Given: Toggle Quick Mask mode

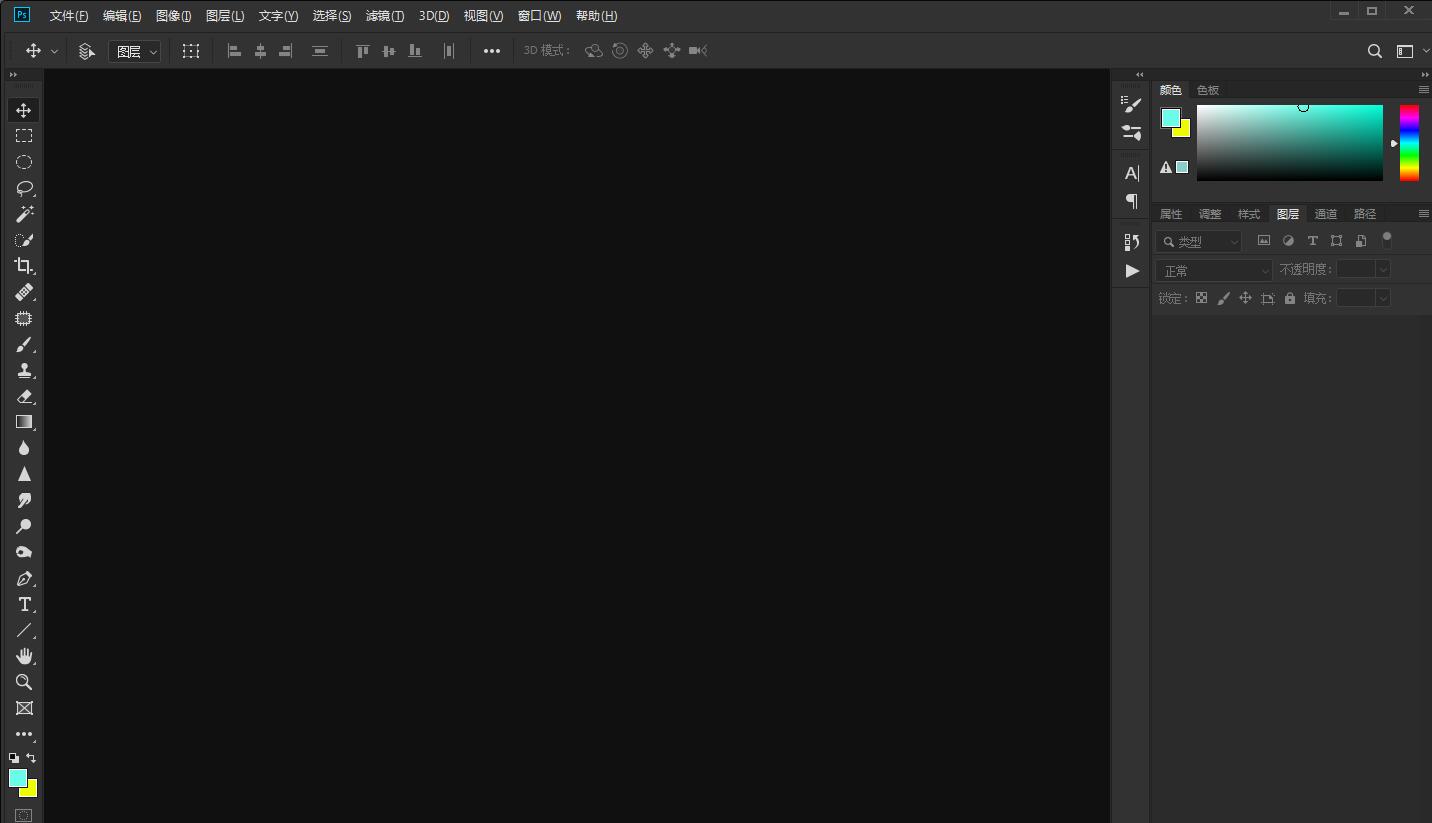Looking at the screenshot, I should coord(24,815).
